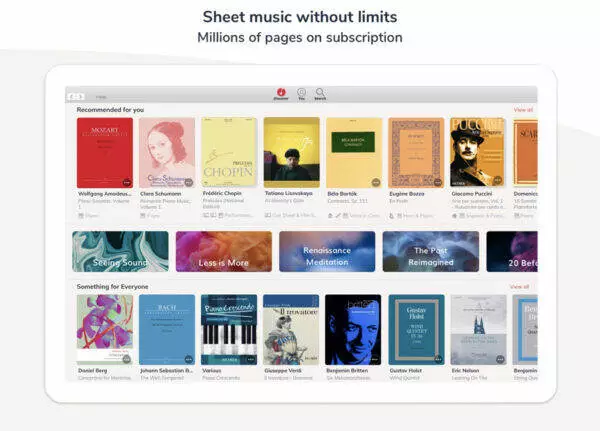
Task: Open the blue Bach cover thumbnail
Action: (167, 330)
